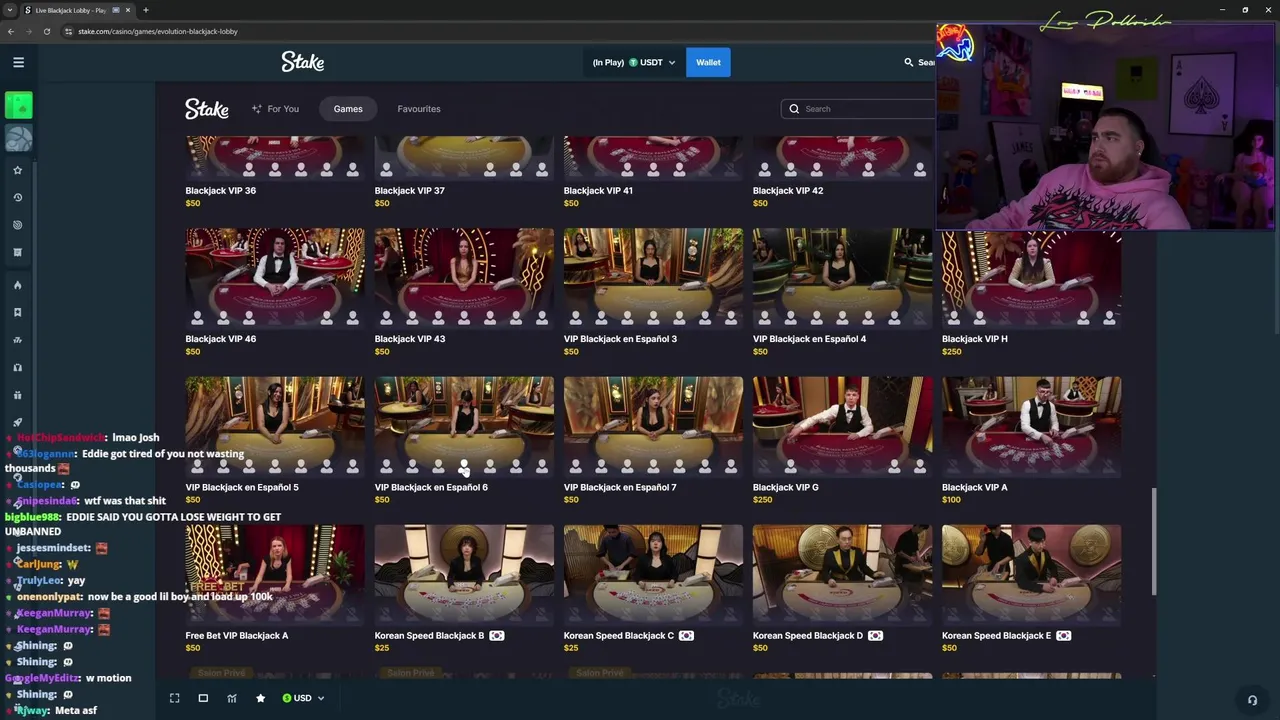The image size is (1280, 720).
Task: Open the browser tab search dropdown
Action: [10, 10]
